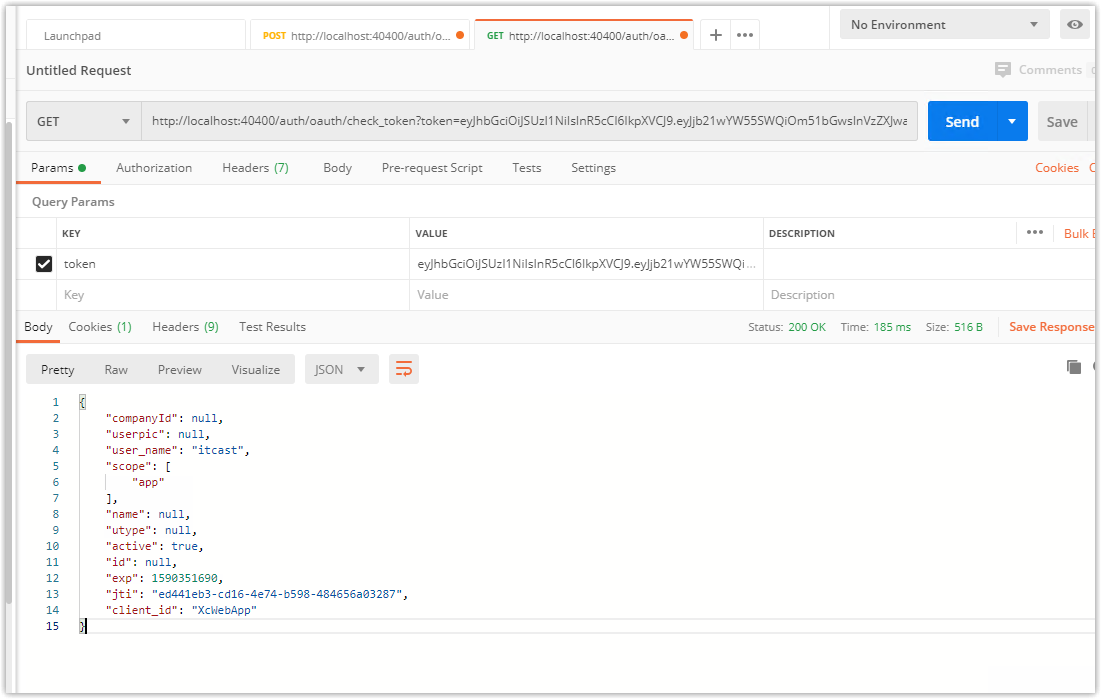The width and height of the screenshot is (1101, 699).
Task: Click the Untitled Request title
Action: tap(79, 70)
